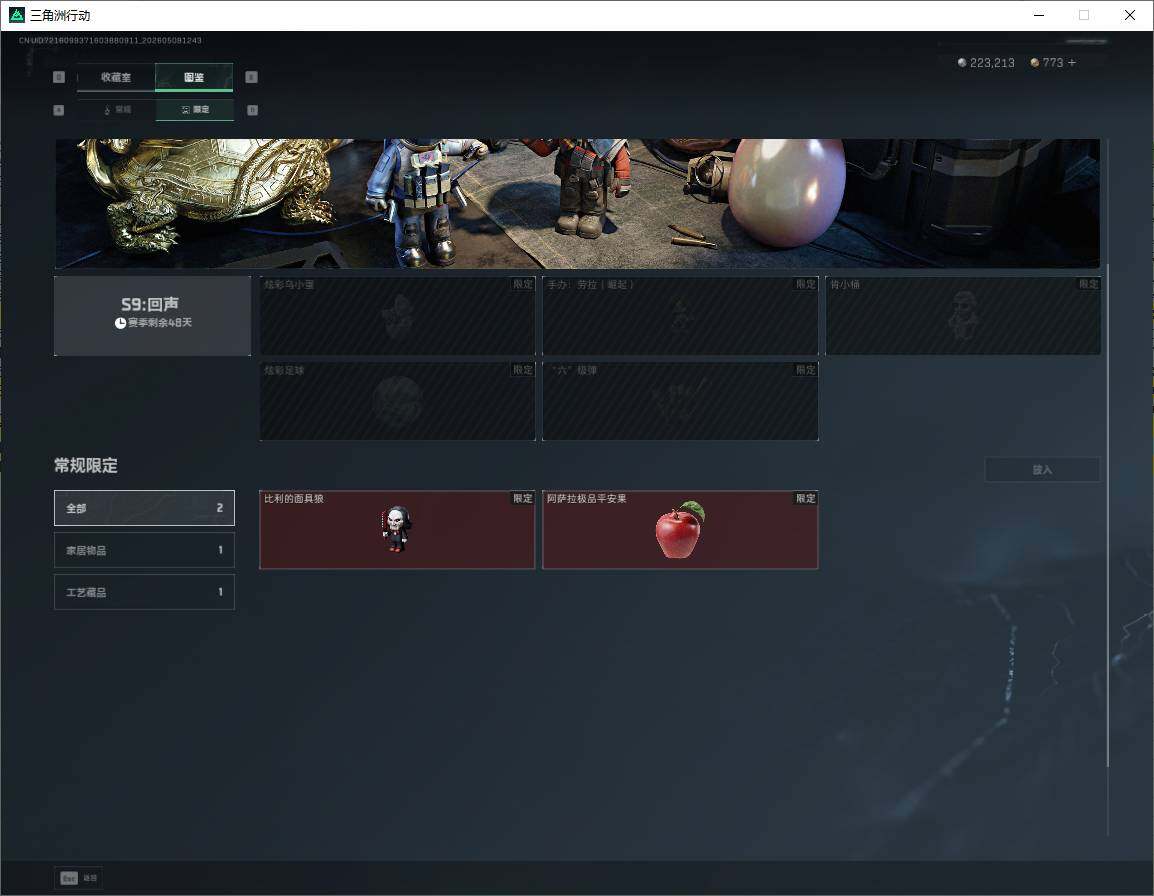Minimize the 三角洲行动 window
Image resolution: width=1154 pixels, height=896 pixels.
(x=1039, y=15)
